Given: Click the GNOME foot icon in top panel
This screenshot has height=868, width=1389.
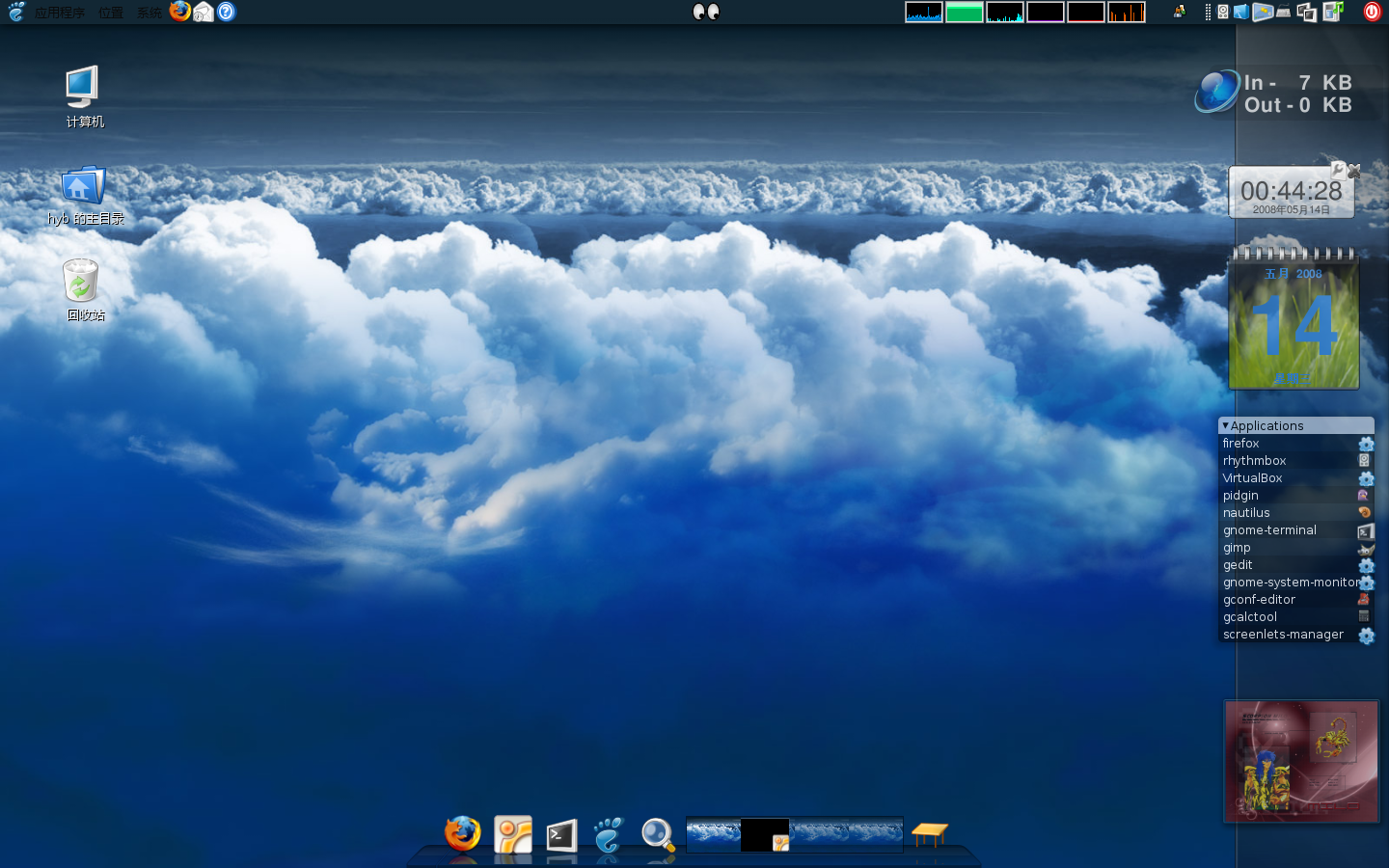Looking at the screenshot, I should (x=16, y=12).
